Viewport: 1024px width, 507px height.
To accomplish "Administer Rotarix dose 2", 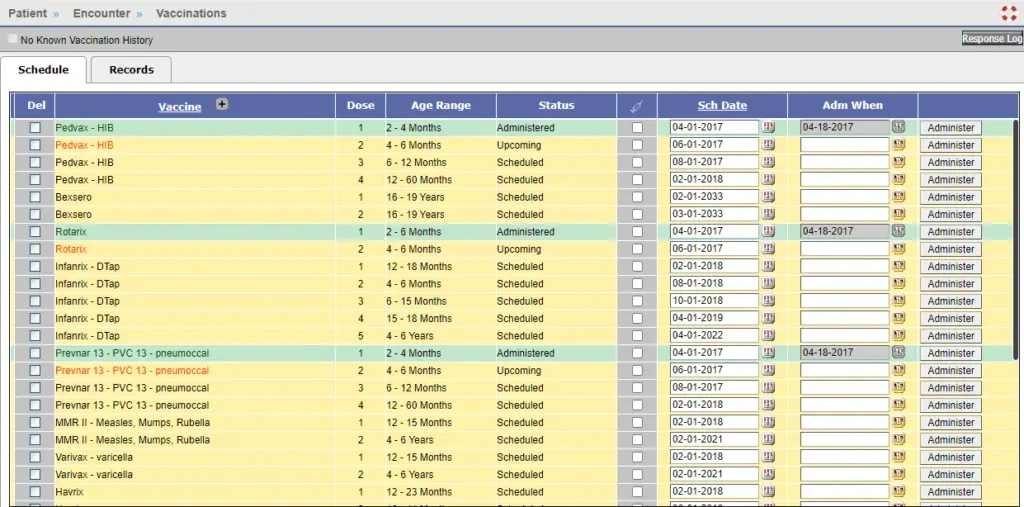I will coord(951,249).
